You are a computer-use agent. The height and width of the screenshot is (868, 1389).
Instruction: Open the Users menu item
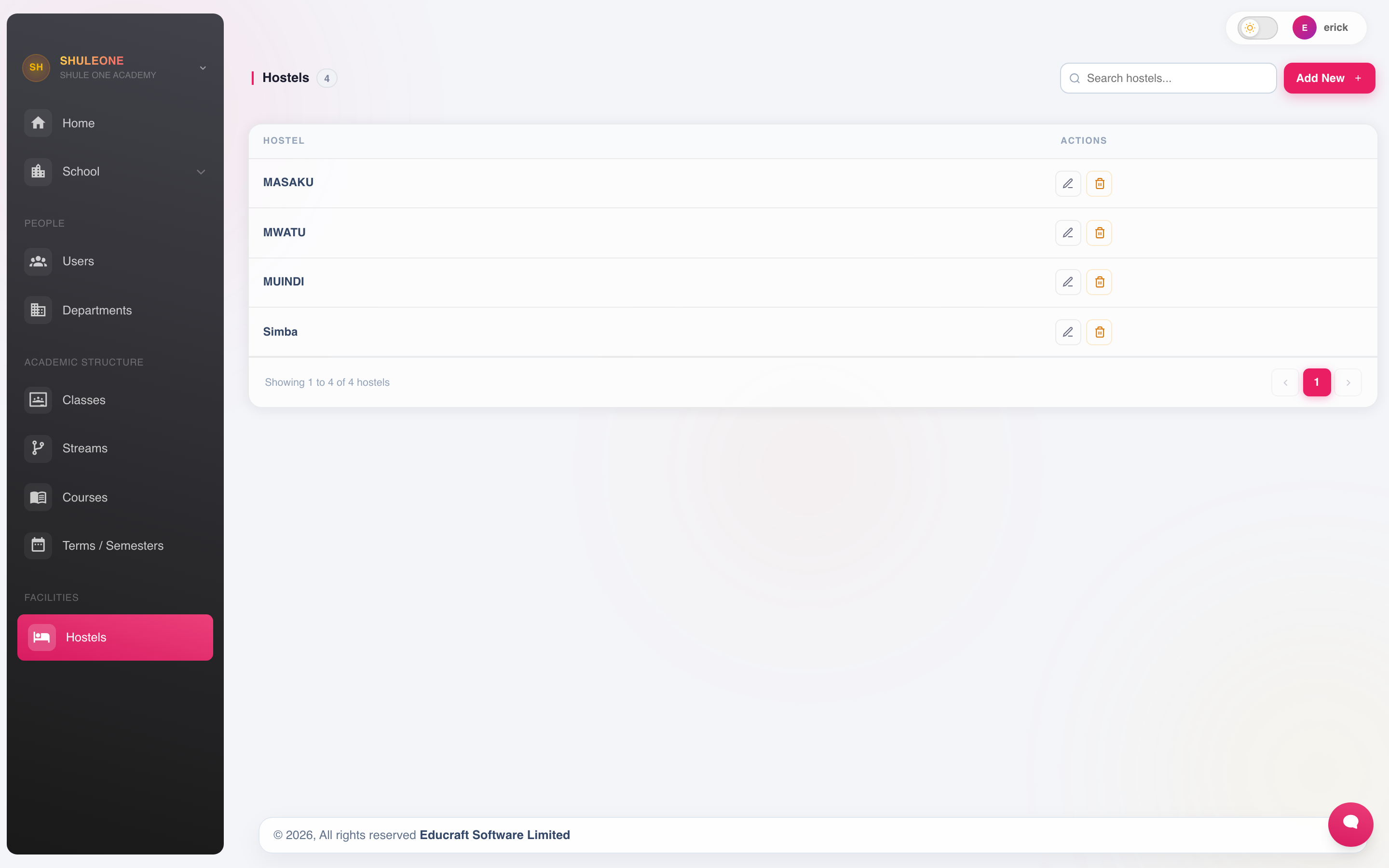(x=115, y=262)
